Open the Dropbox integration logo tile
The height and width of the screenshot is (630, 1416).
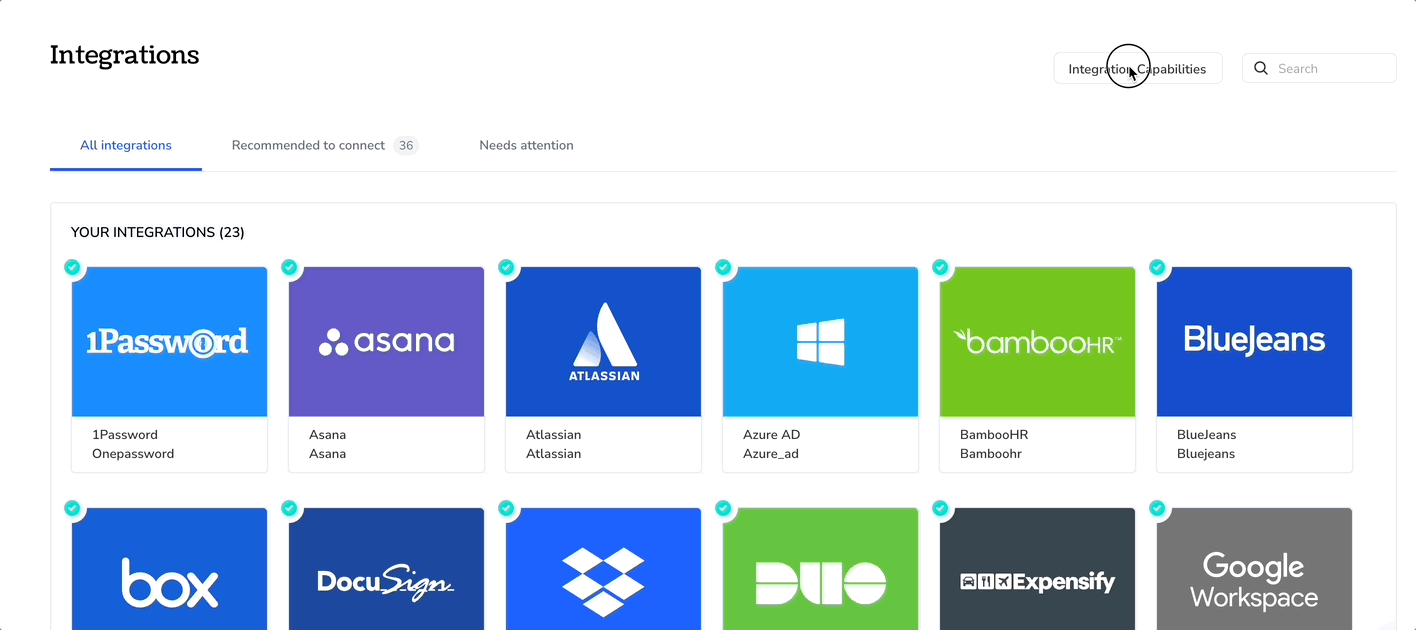point(603,569)
